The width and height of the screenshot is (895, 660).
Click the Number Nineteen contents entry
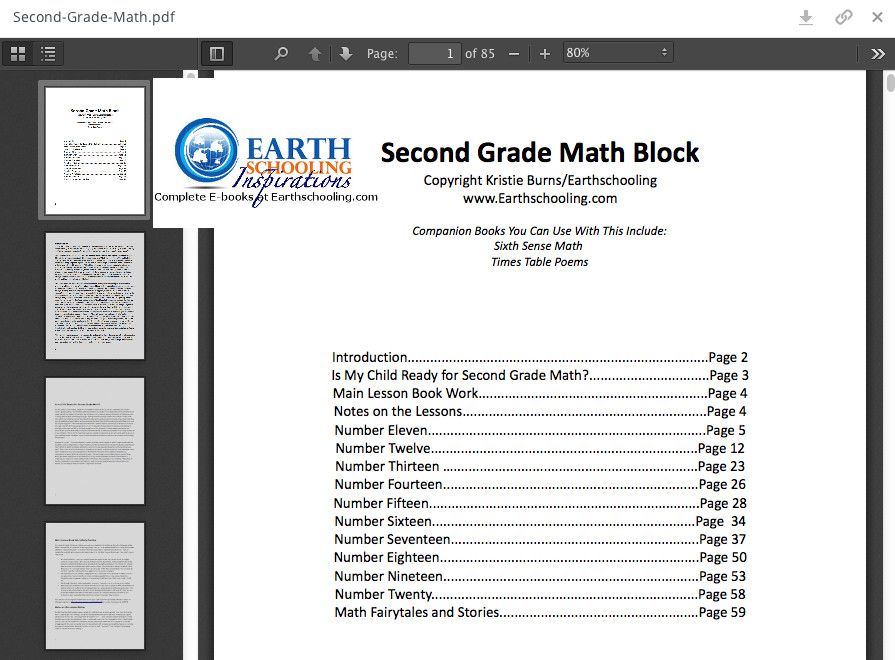click(x=539, y=576)
